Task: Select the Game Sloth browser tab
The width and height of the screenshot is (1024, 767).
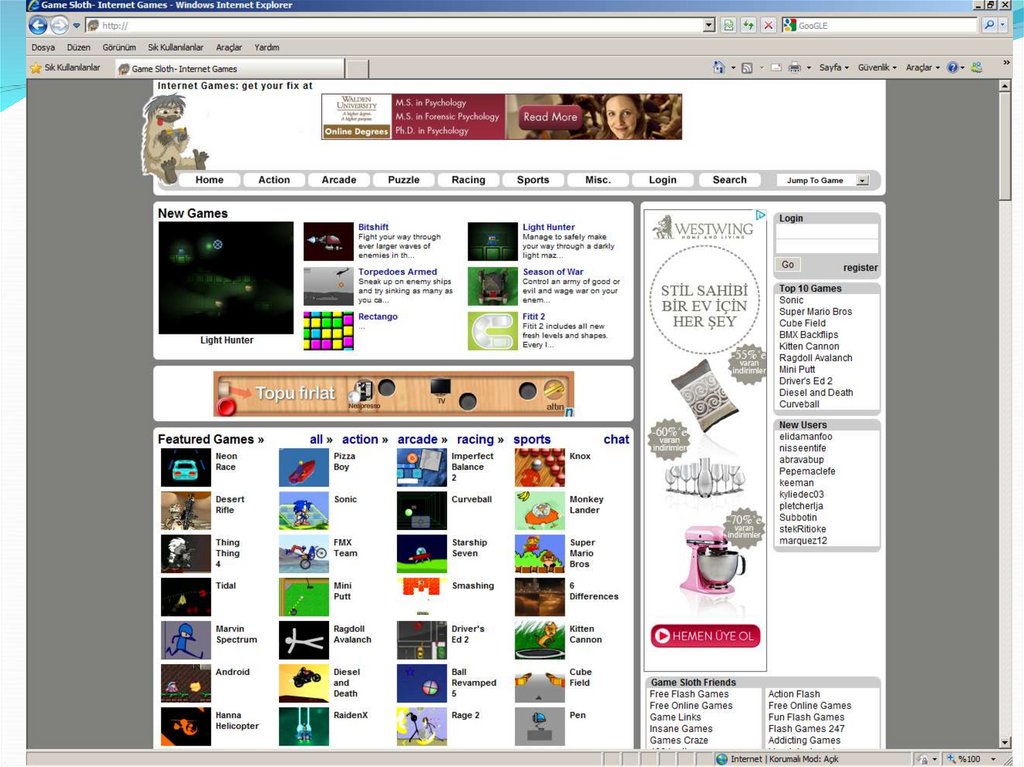Action: tap(230, 69)
